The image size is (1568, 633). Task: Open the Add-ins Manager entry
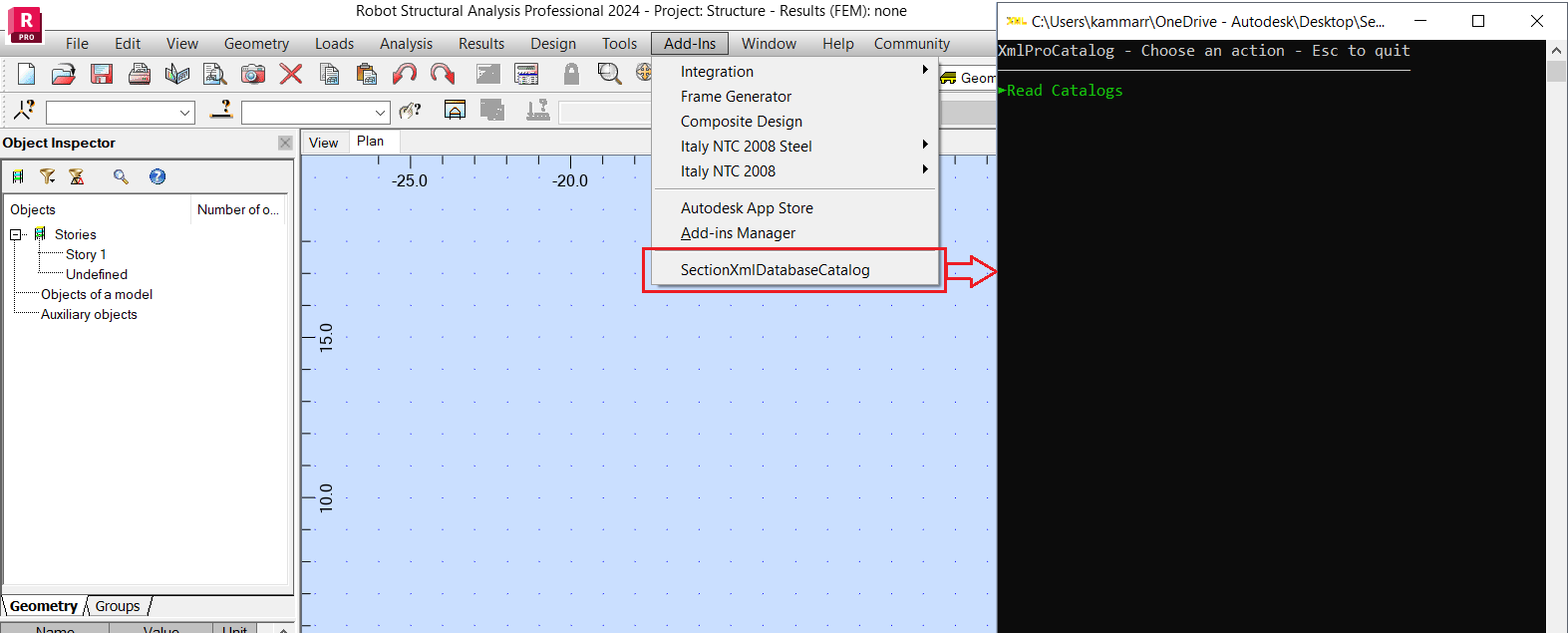(x=738, y=233)
